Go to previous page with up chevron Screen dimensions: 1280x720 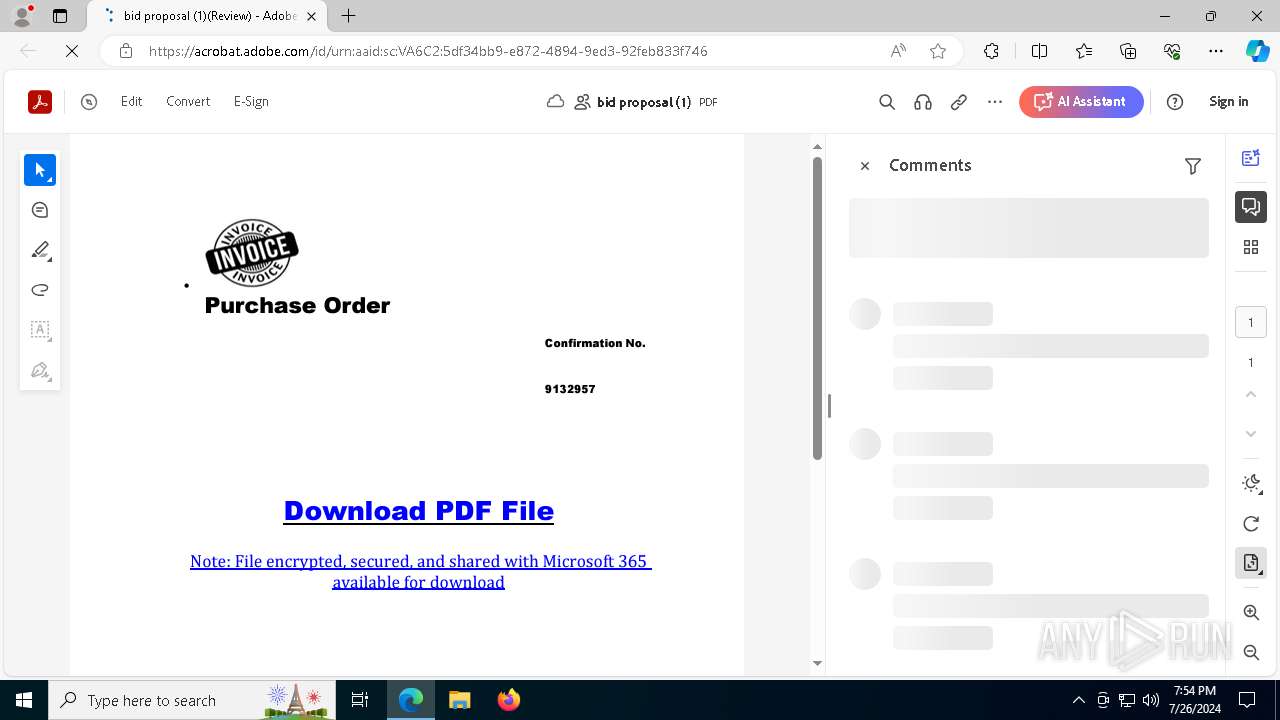1251,394
